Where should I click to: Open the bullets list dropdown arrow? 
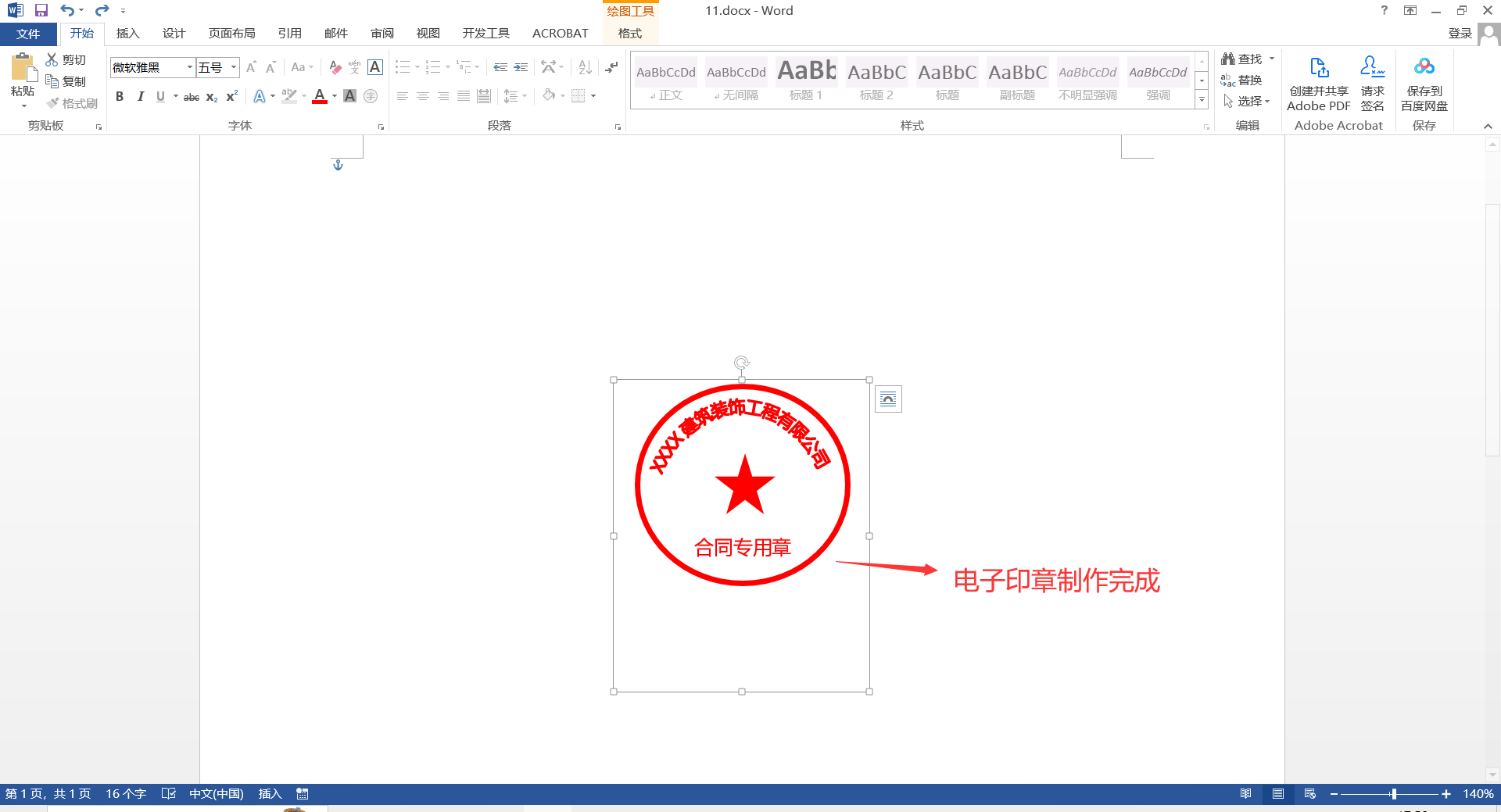pyautogui.click(x=417, y=68)
